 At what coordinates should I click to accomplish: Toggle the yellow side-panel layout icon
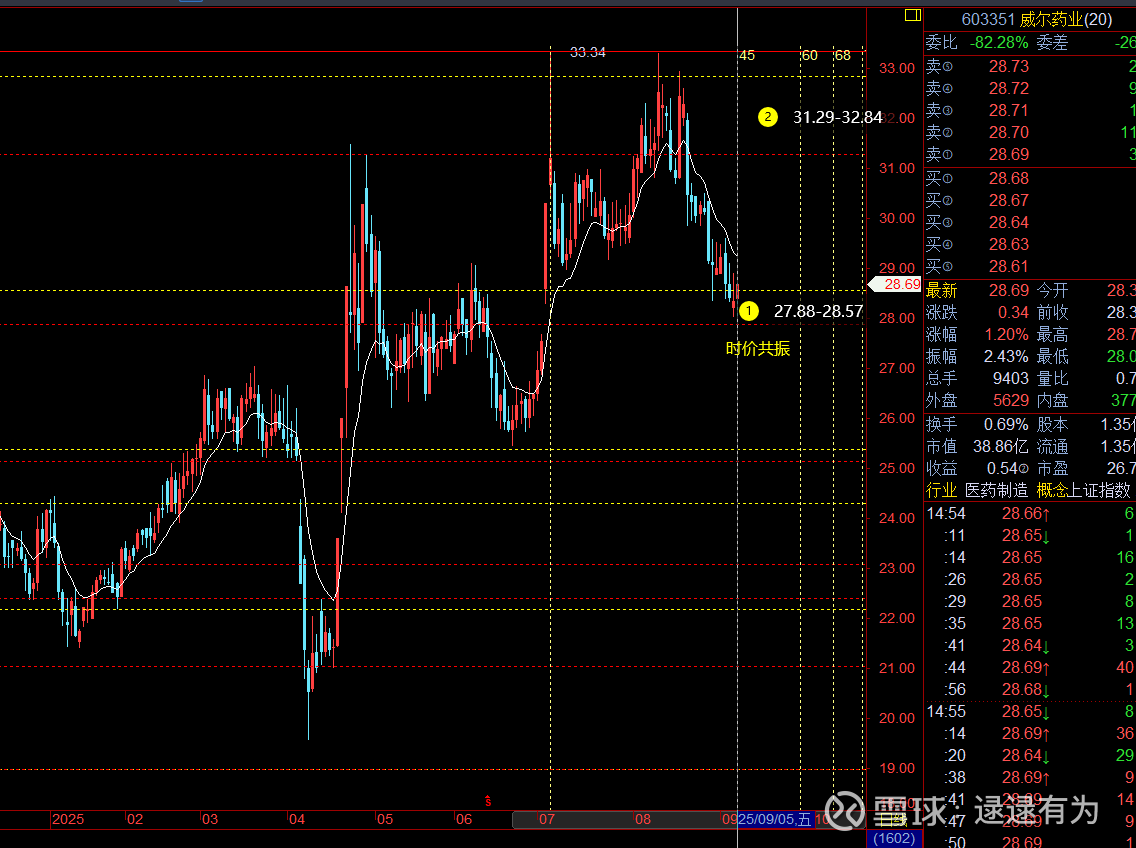(913, 15)
